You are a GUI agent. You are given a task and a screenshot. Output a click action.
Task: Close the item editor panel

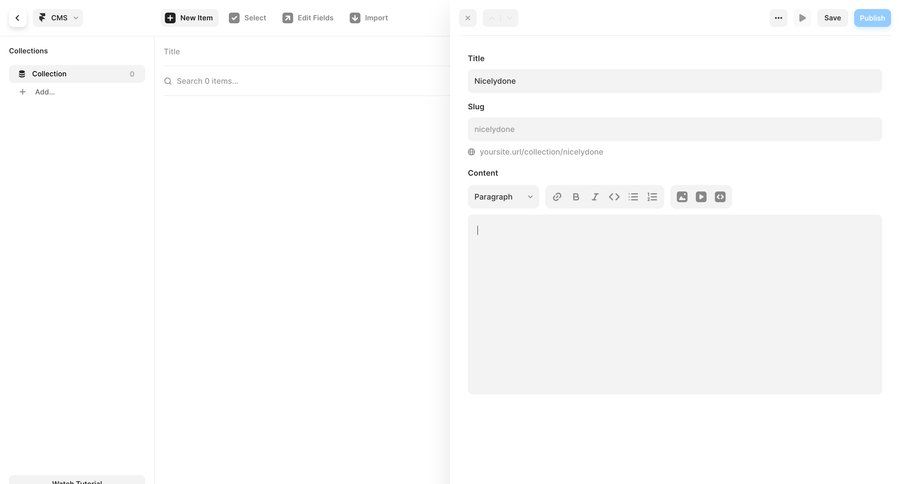pyautogui.click(x=468, y=18)
